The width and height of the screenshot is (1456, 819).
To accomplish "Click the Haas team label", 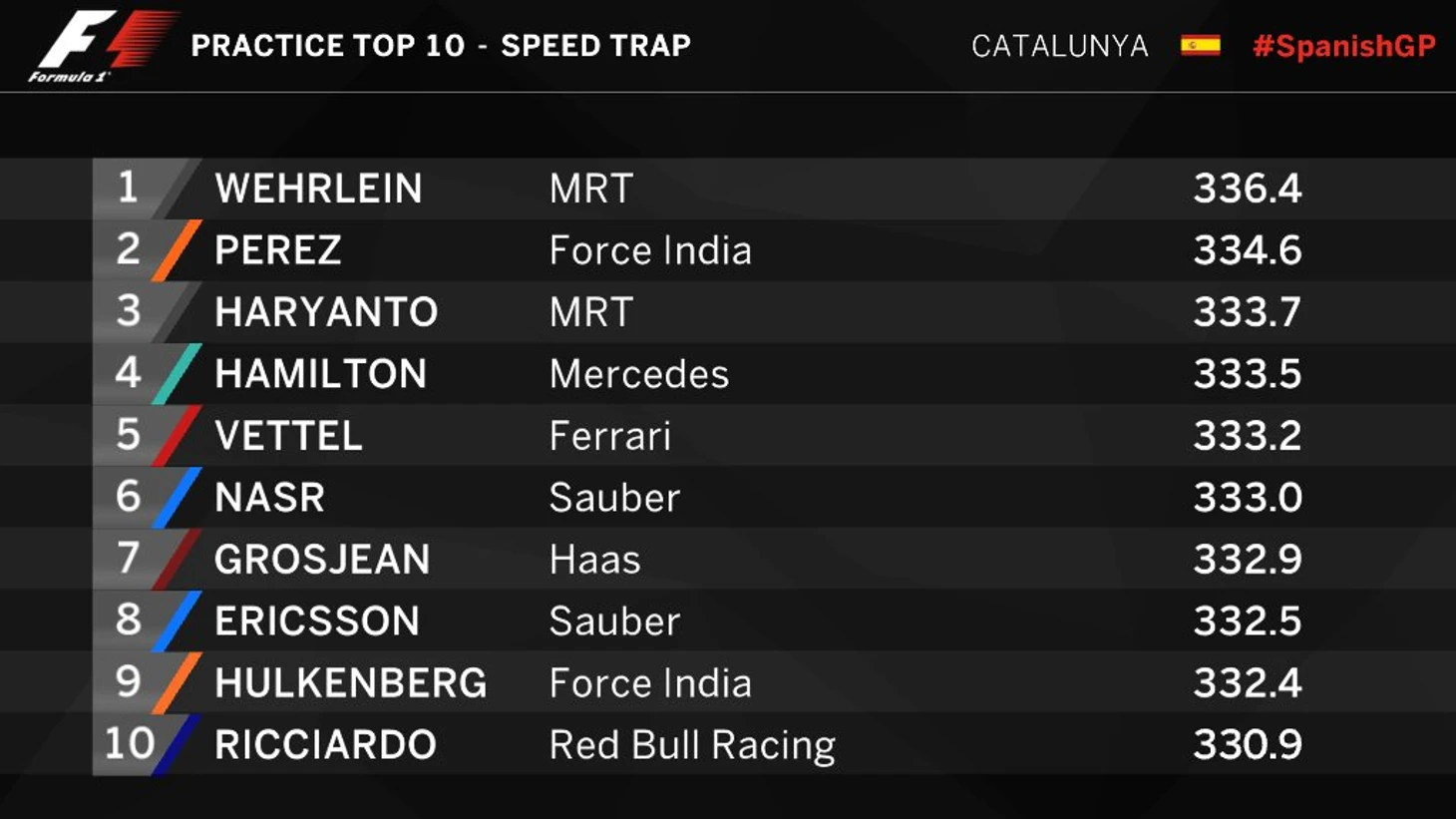I will [x=594, y=560].
